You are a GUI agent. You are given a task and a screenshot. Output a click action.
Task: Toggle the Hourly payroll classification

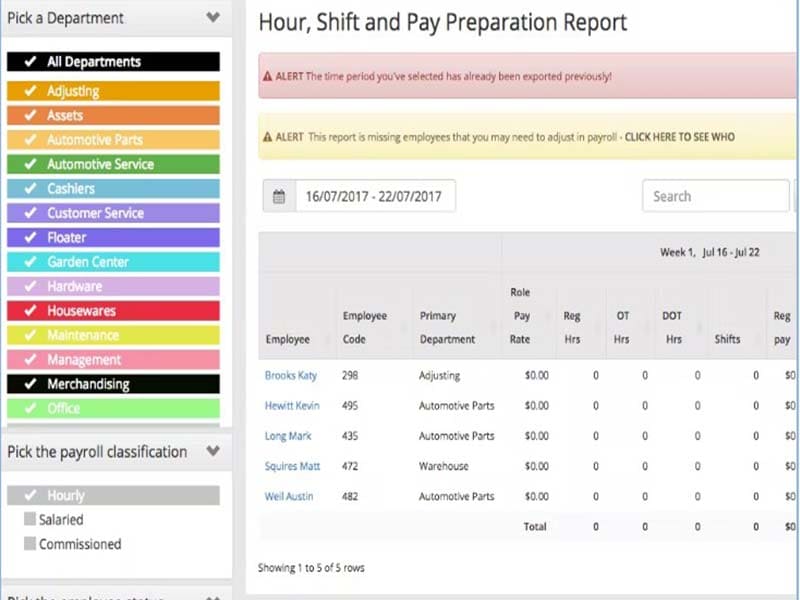tap(113, 495)
